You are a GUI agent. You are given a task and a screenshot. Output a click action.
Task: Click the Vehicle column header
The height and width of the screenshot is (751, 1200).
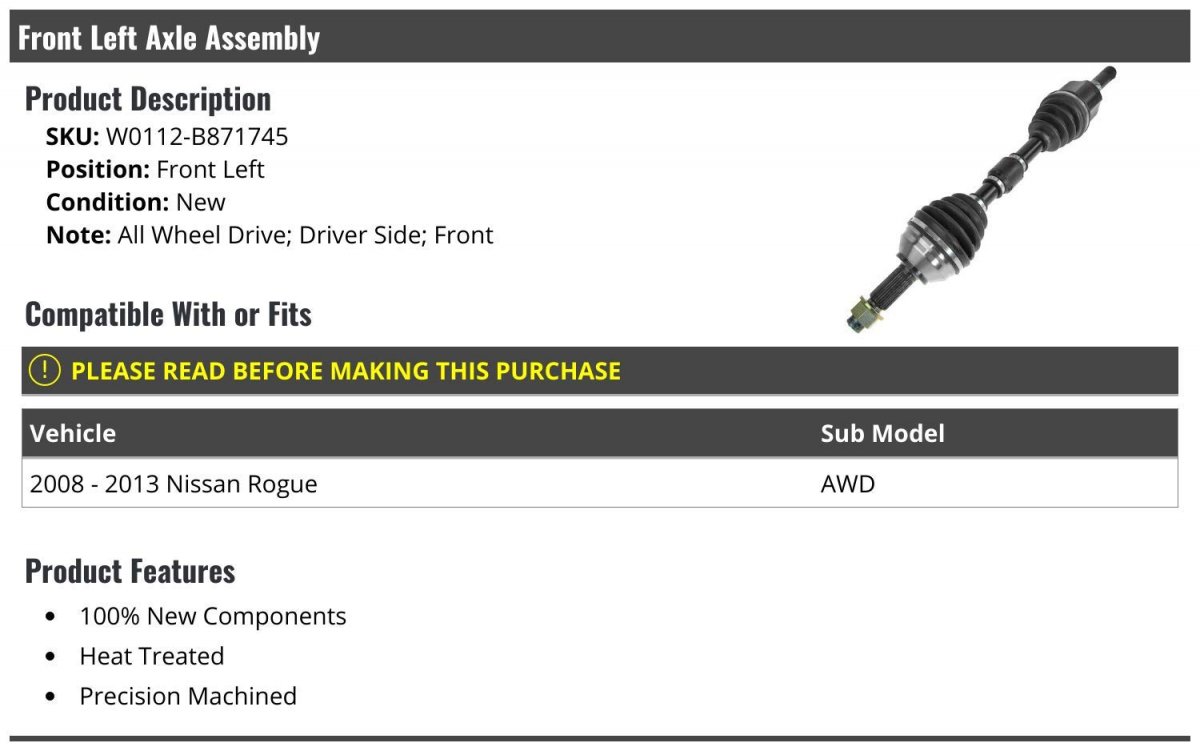click(x=73, y=433)
